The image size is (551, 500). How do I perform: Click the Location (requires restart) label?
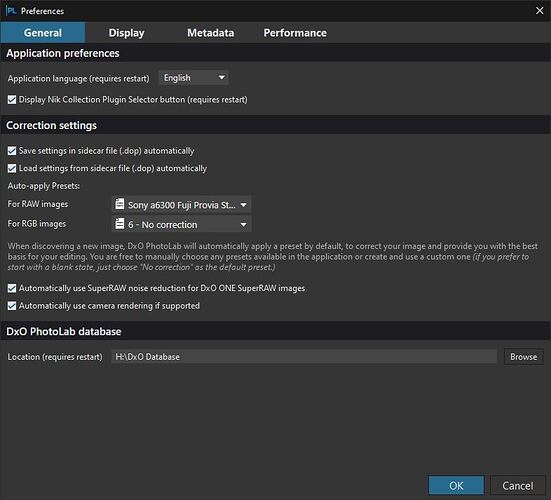(x=55, y=357)
